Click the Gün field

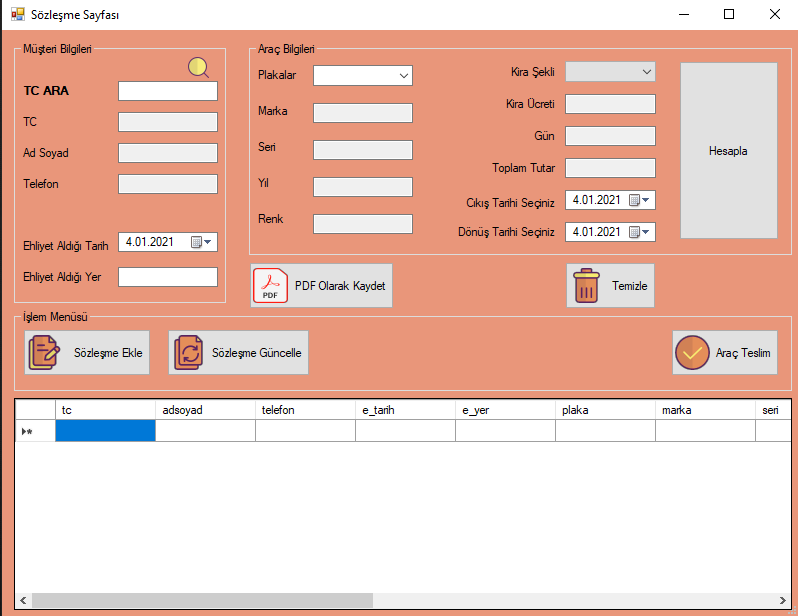coord(610,136)
